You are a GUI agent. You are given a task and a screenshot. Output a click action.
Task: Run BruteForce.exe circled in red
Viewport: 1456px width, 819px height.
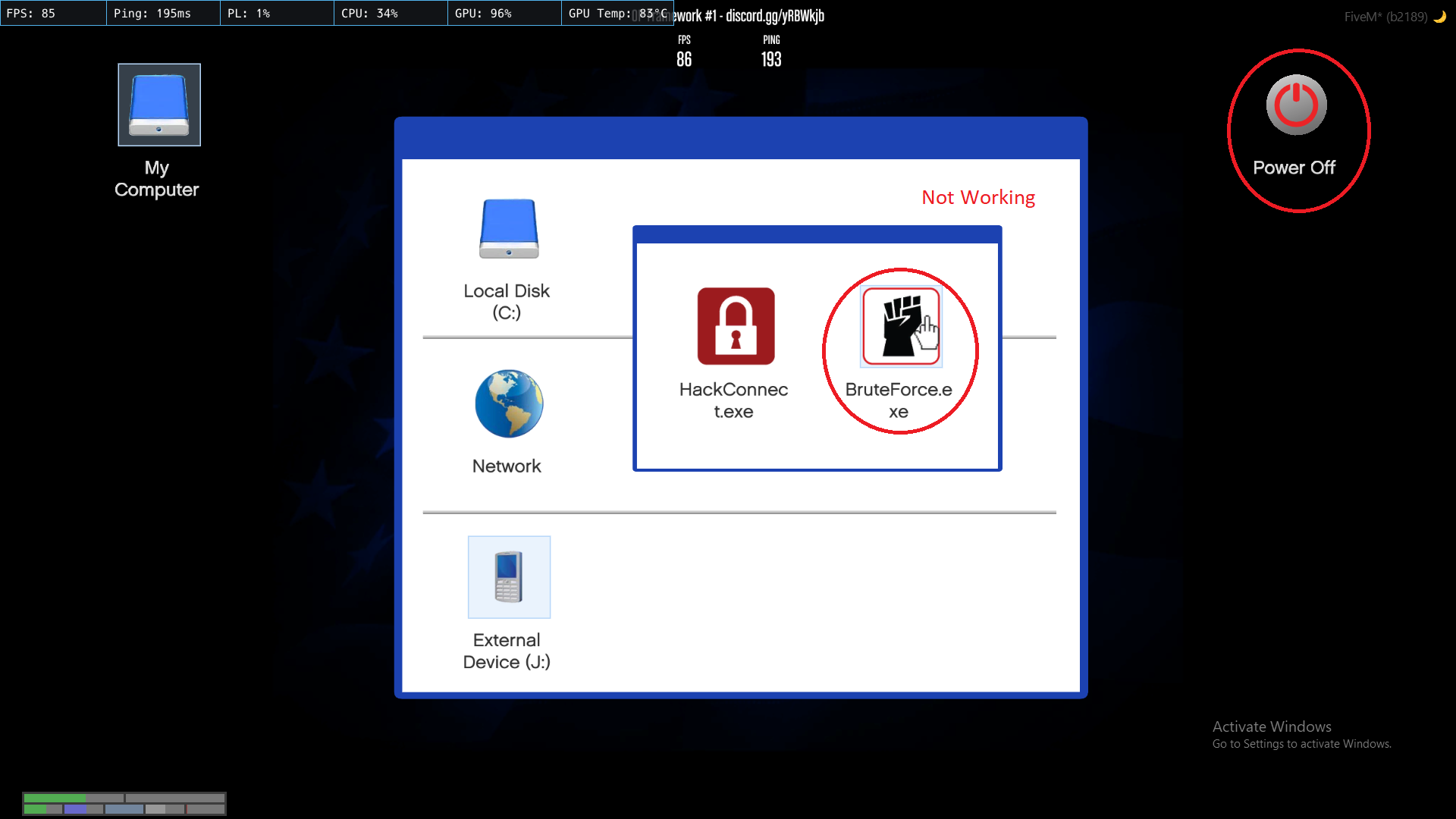pos(900,325)
